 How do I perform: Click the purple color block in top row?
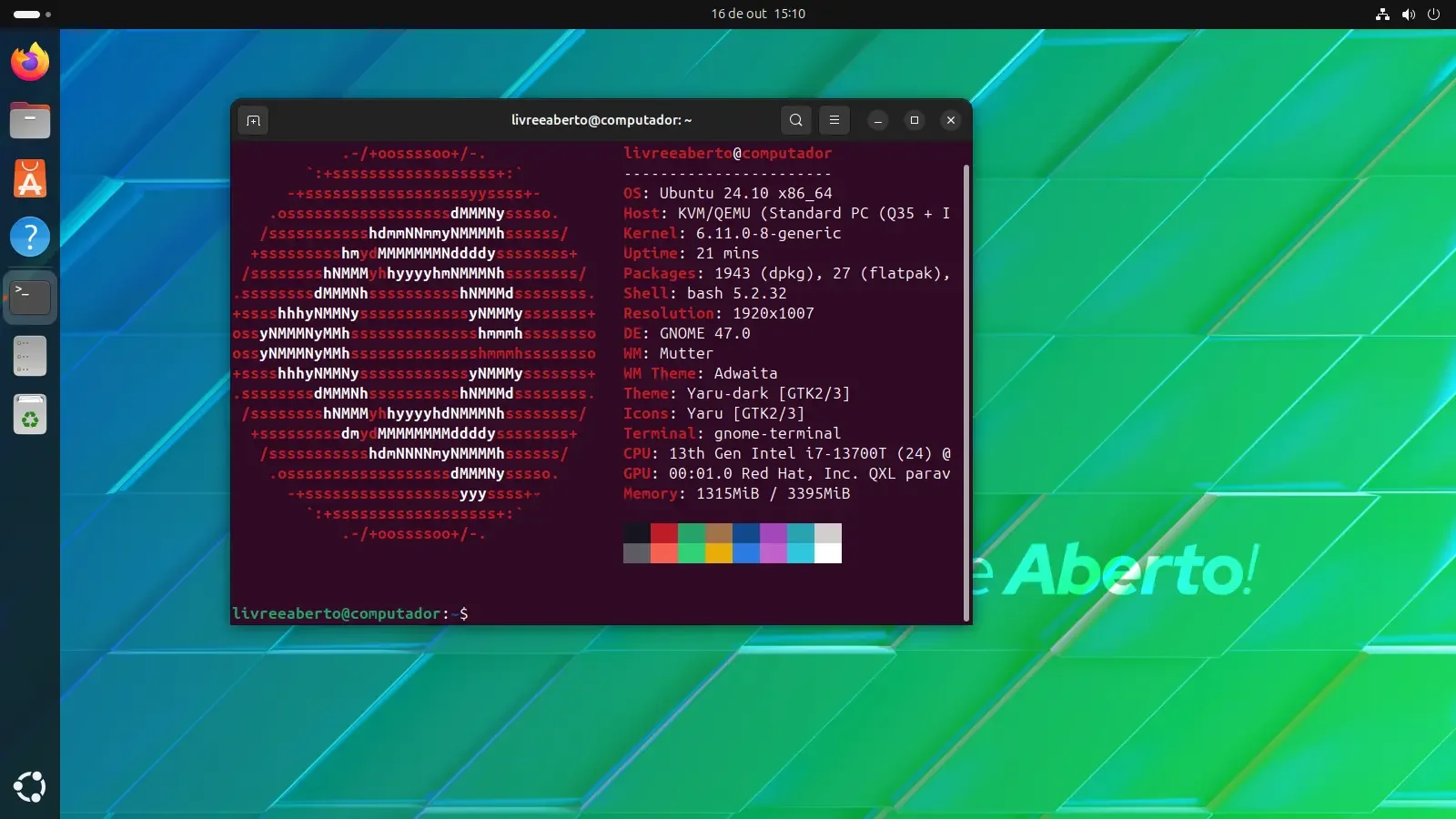click(x=773, y=533)
